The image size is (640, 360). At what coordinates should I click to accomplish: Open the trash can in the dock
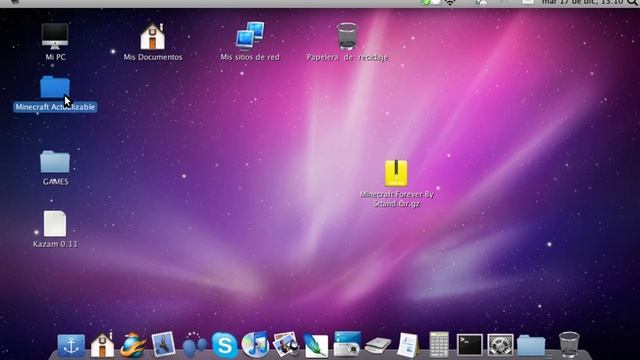[569, 345]
